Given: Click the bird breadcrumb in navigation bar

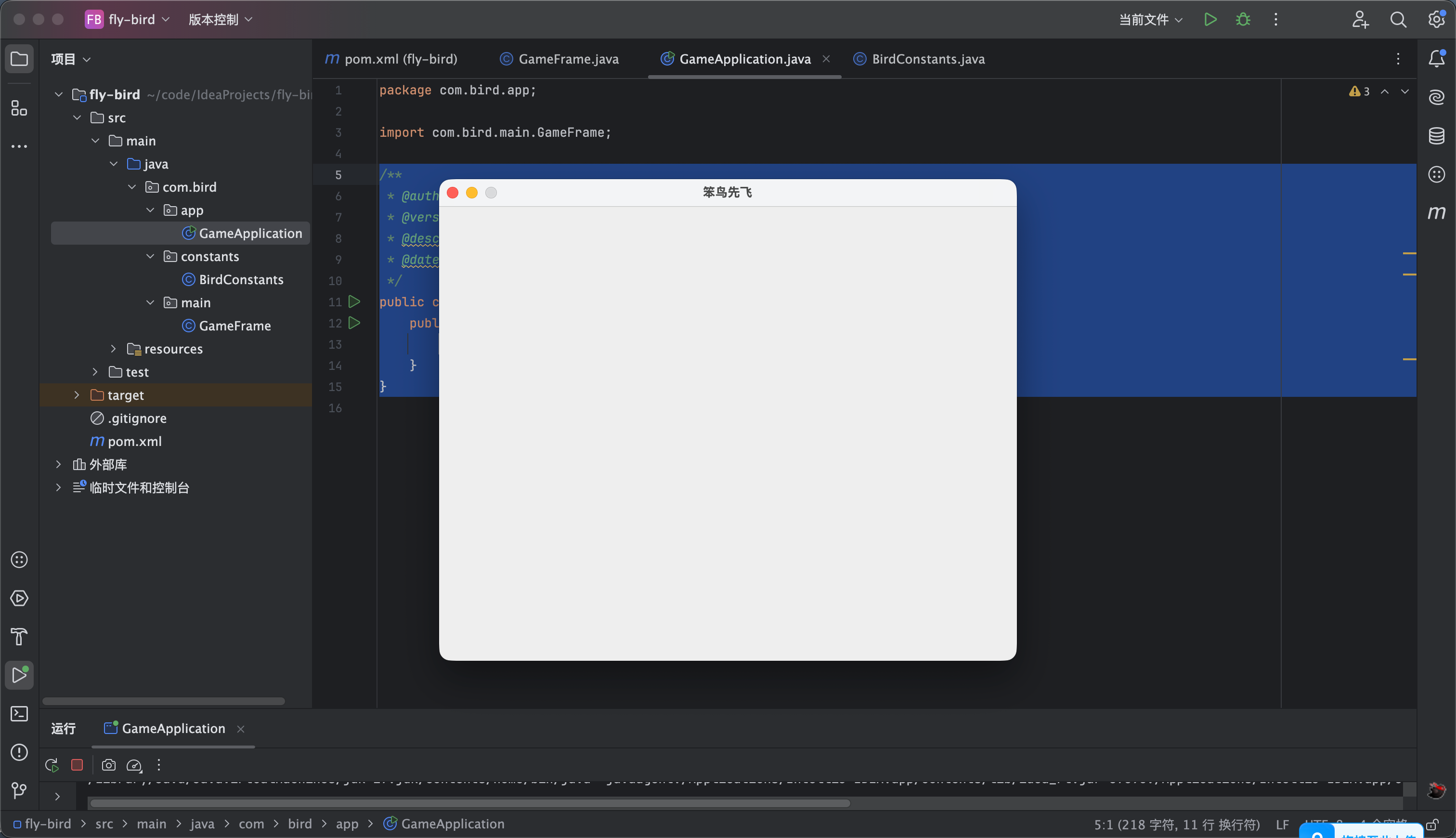Looking at the screenshot, I should 299,824.
